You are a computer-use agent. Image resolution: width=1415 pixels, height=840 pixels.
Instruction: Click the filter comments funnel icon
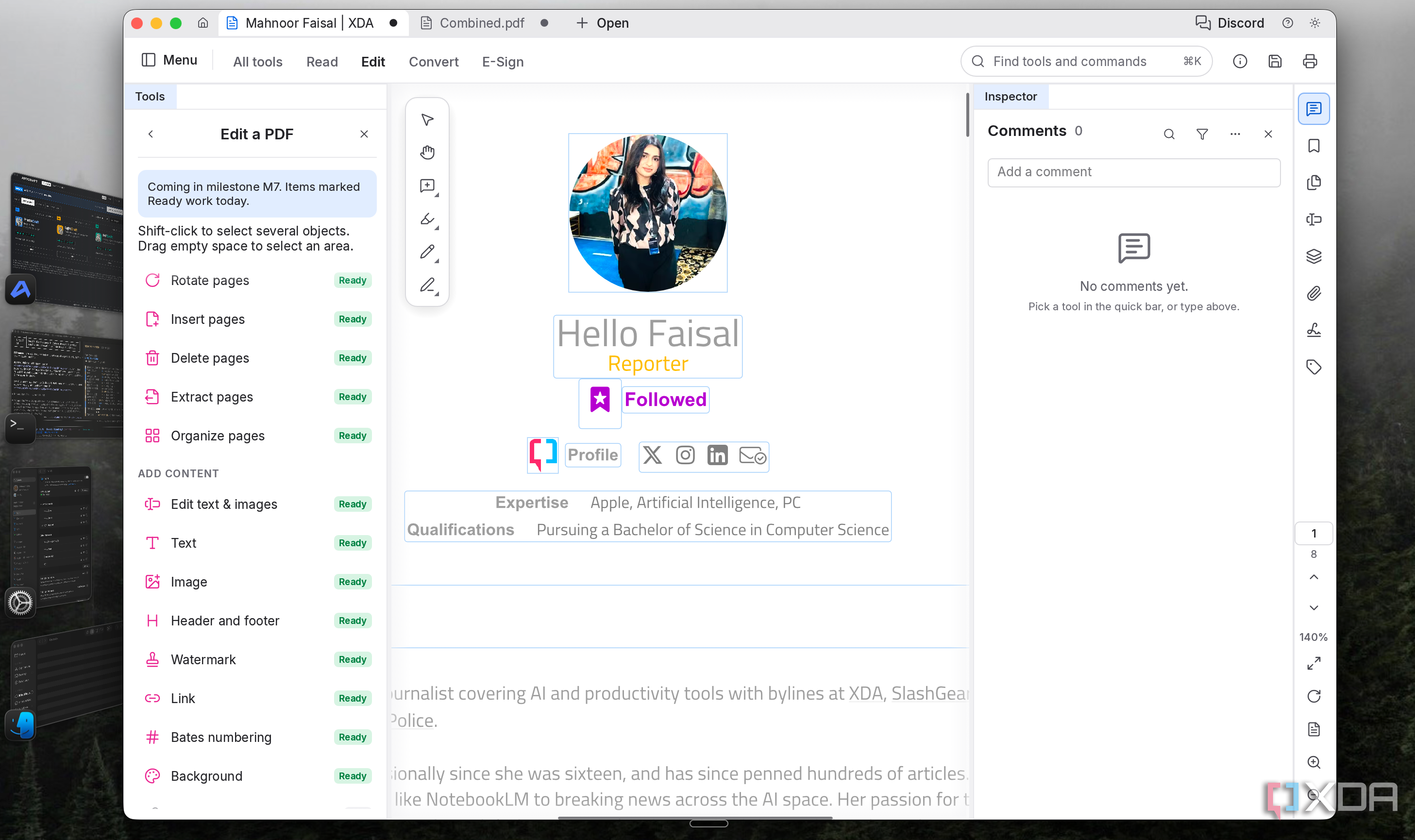point(1202,134)
